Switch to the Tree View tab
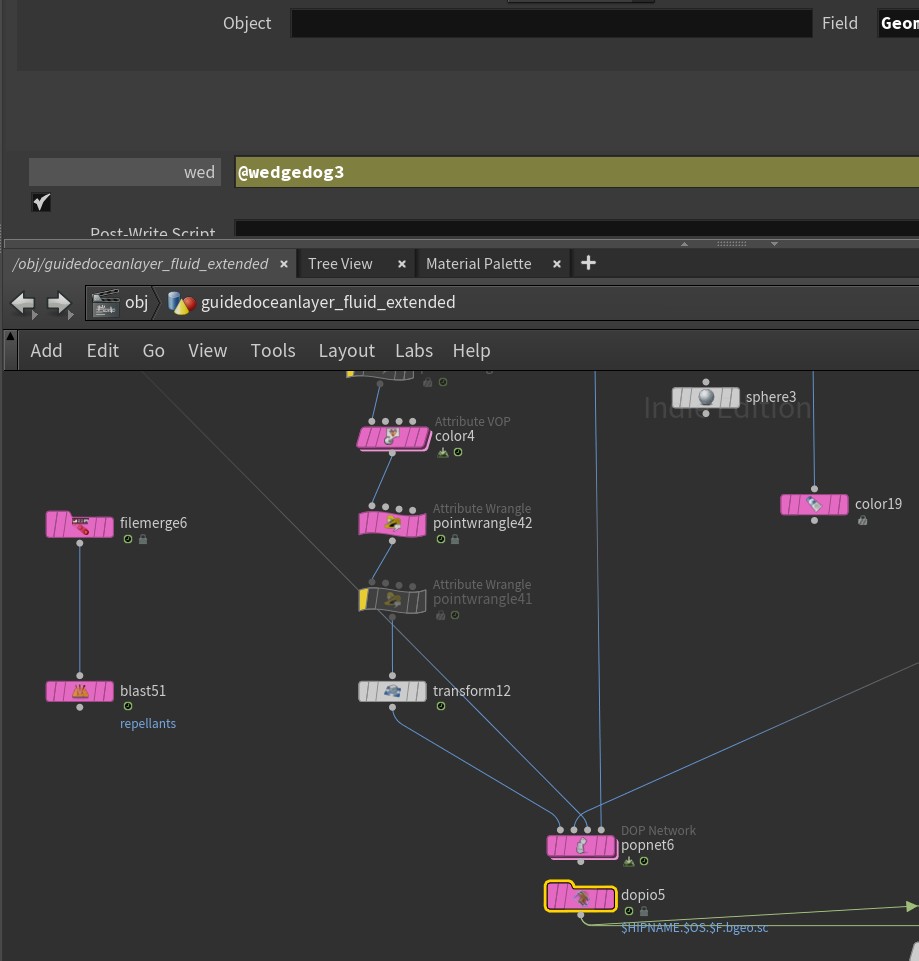This screenshot has height=961, width=919. click(x=340, y=264)
